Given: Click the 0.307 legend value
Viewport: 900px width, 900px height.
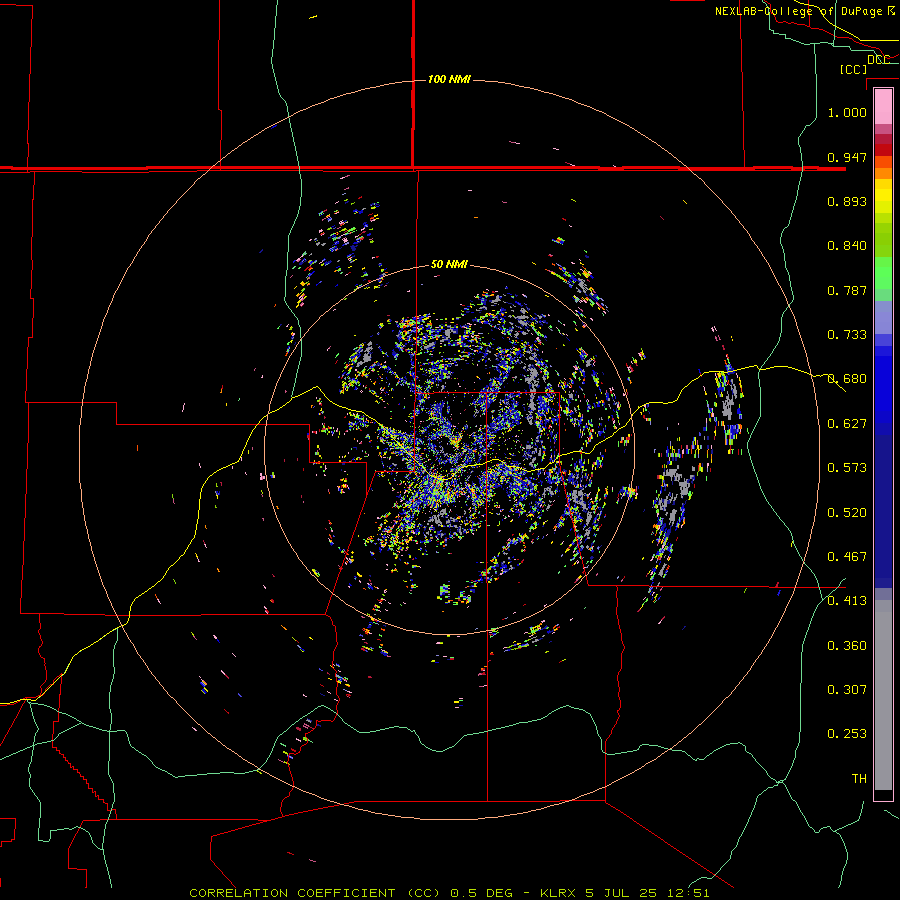Looking at the screenshot, I should coord(847,690).
